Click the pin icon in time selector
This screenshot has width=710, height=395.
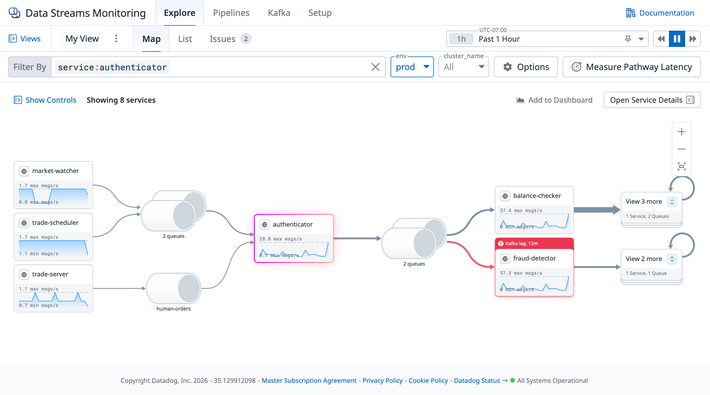click(x=628, y=39)
